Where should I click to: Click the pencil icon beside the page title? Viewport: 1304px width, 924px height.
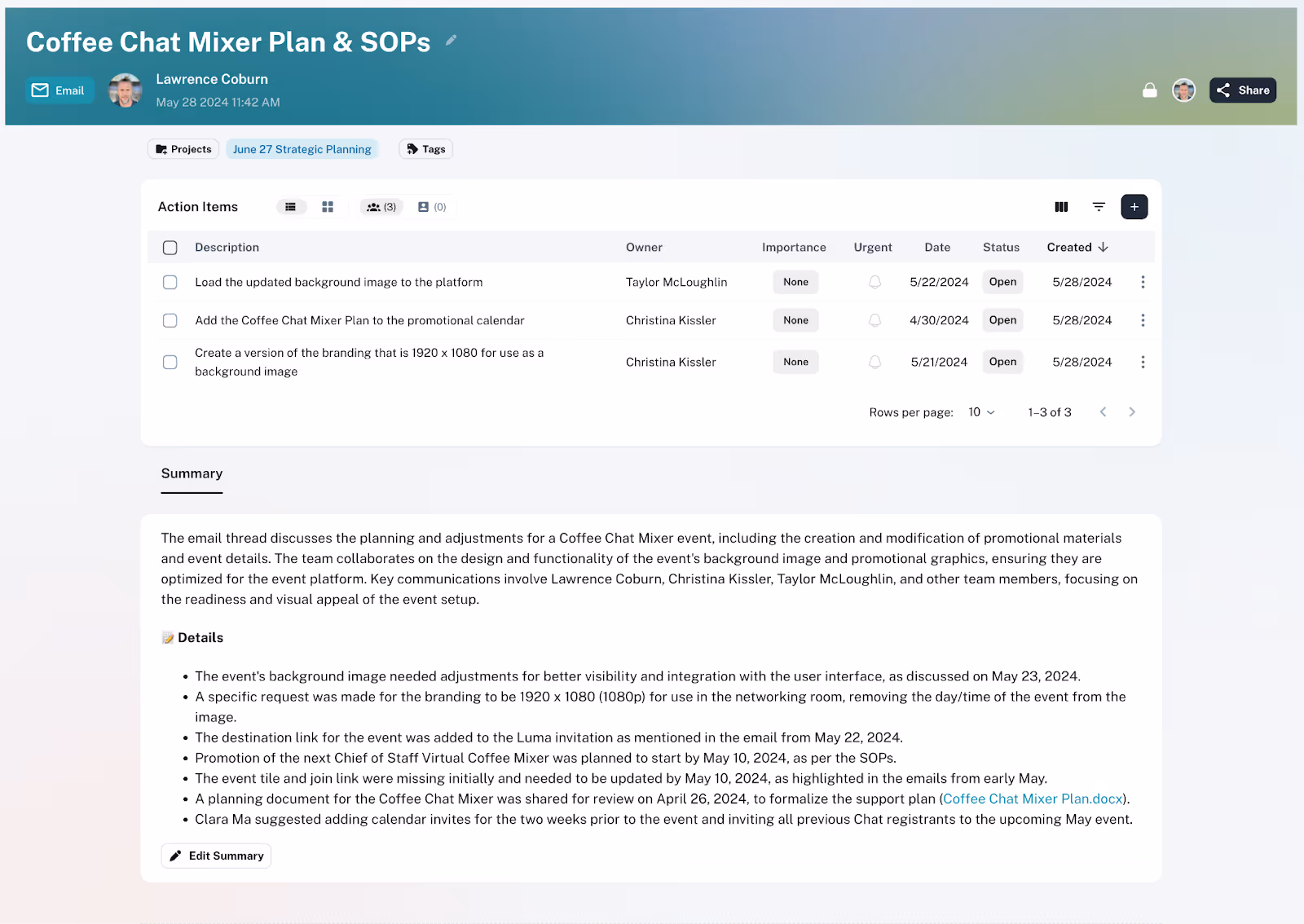[x=451, y=40]
